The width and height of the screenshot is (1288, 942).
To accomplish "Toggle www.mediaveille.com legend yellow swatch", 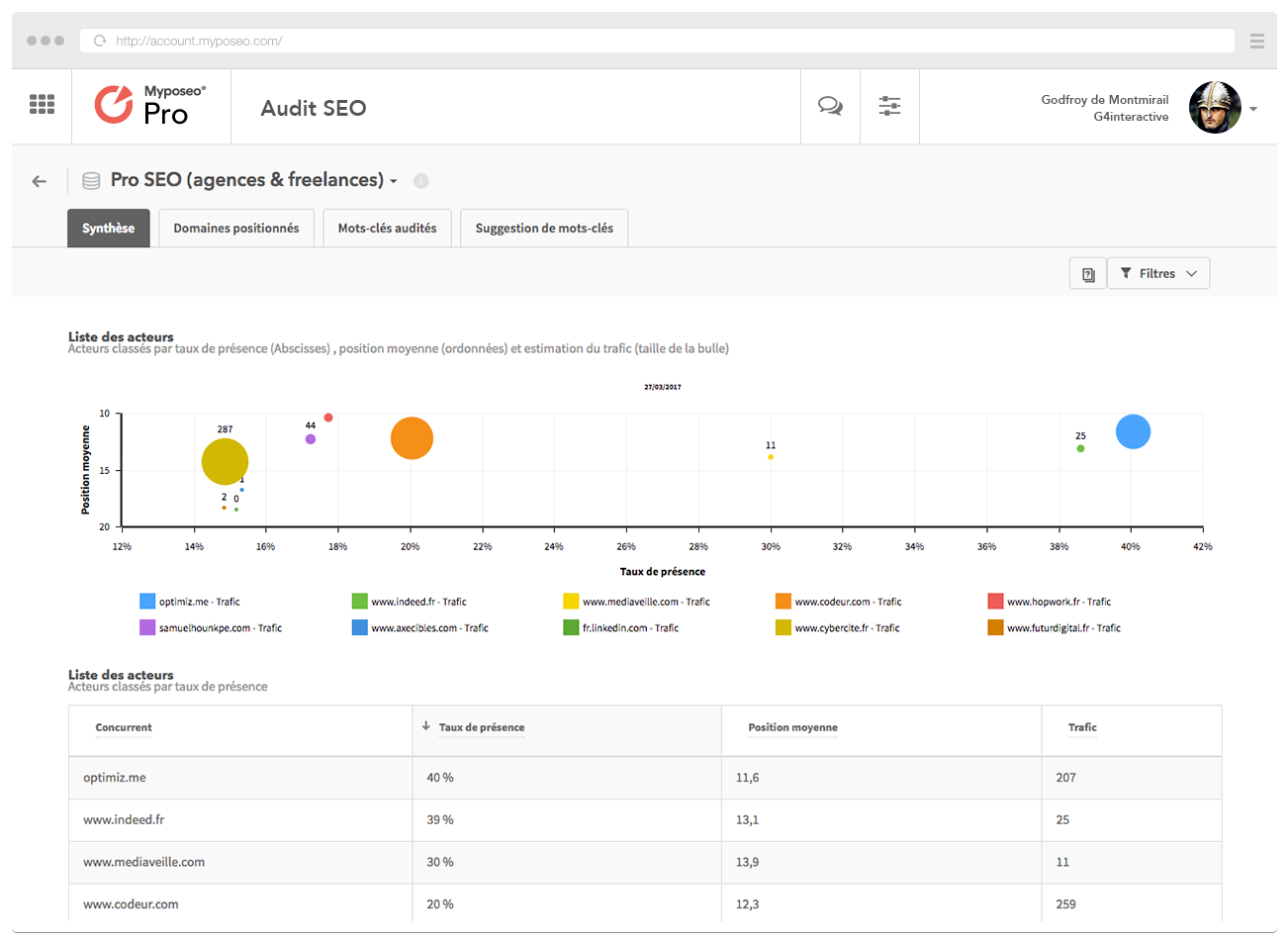I will (x=571, y=601).
